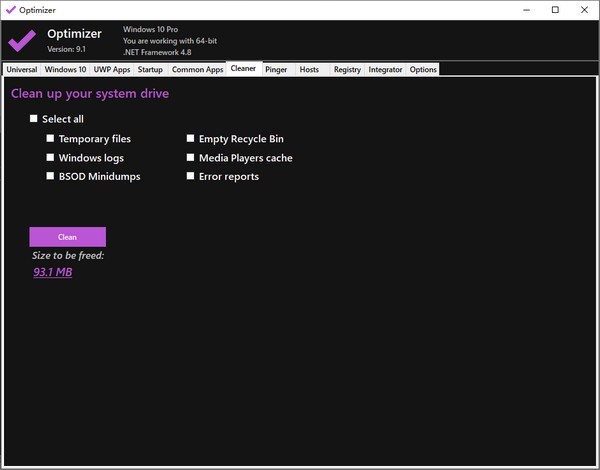Enable BSOD Minidumps cleaning

click(x=50, y=176)
